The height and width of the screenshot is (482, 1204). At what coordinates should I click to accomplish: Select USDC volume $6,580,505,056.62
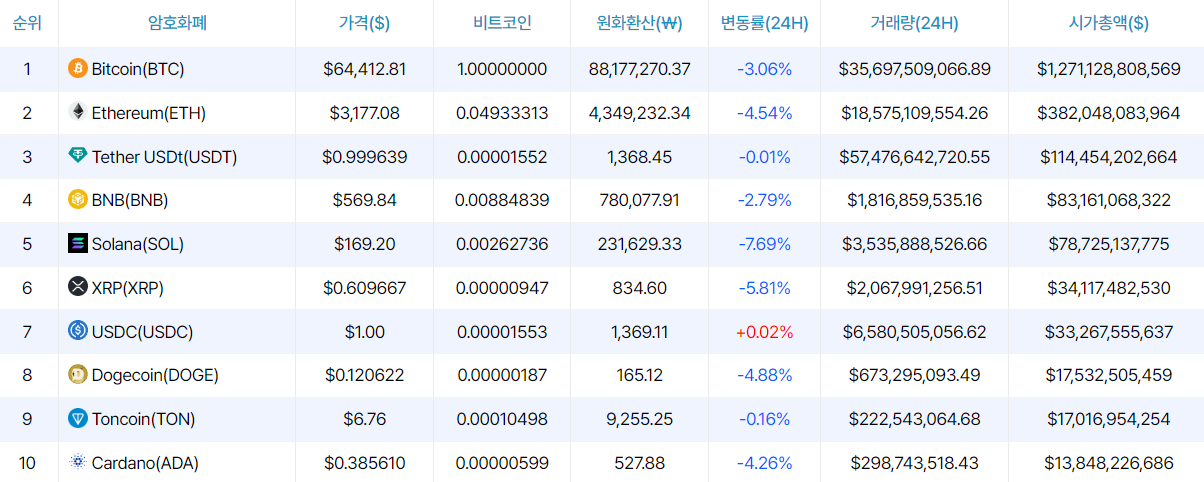(914, 332)
